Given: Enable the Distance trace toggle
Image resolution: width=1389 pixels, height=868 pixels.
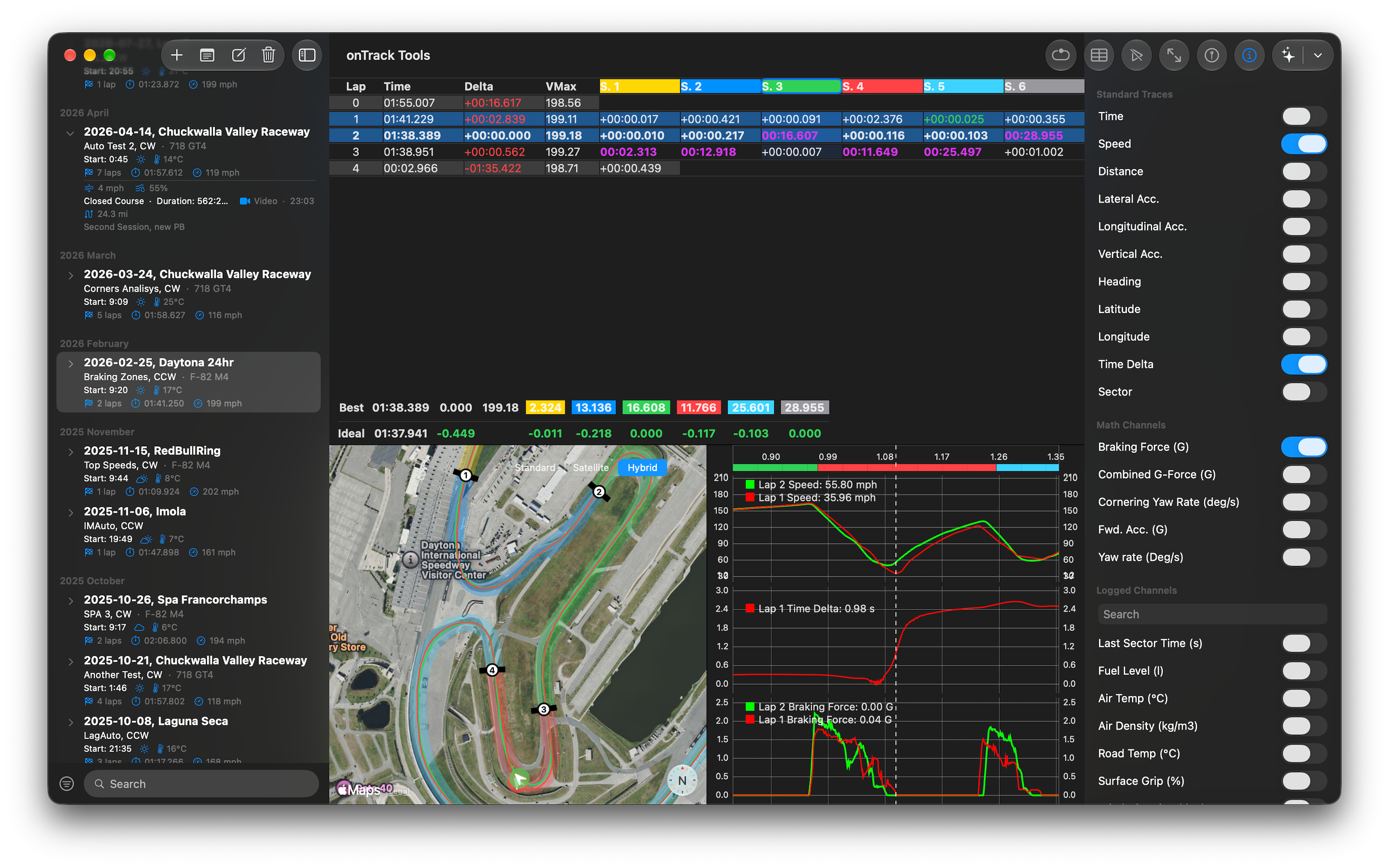Looking at the screenshot, I should coord(1304,171).
